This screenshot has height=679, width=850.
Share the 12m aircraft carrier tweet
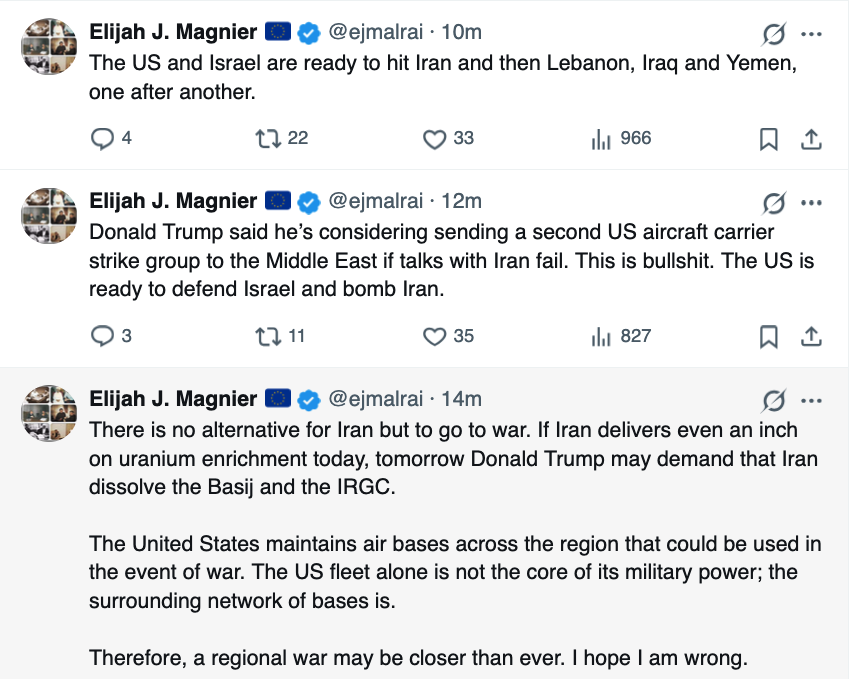(x=812, y=336)
